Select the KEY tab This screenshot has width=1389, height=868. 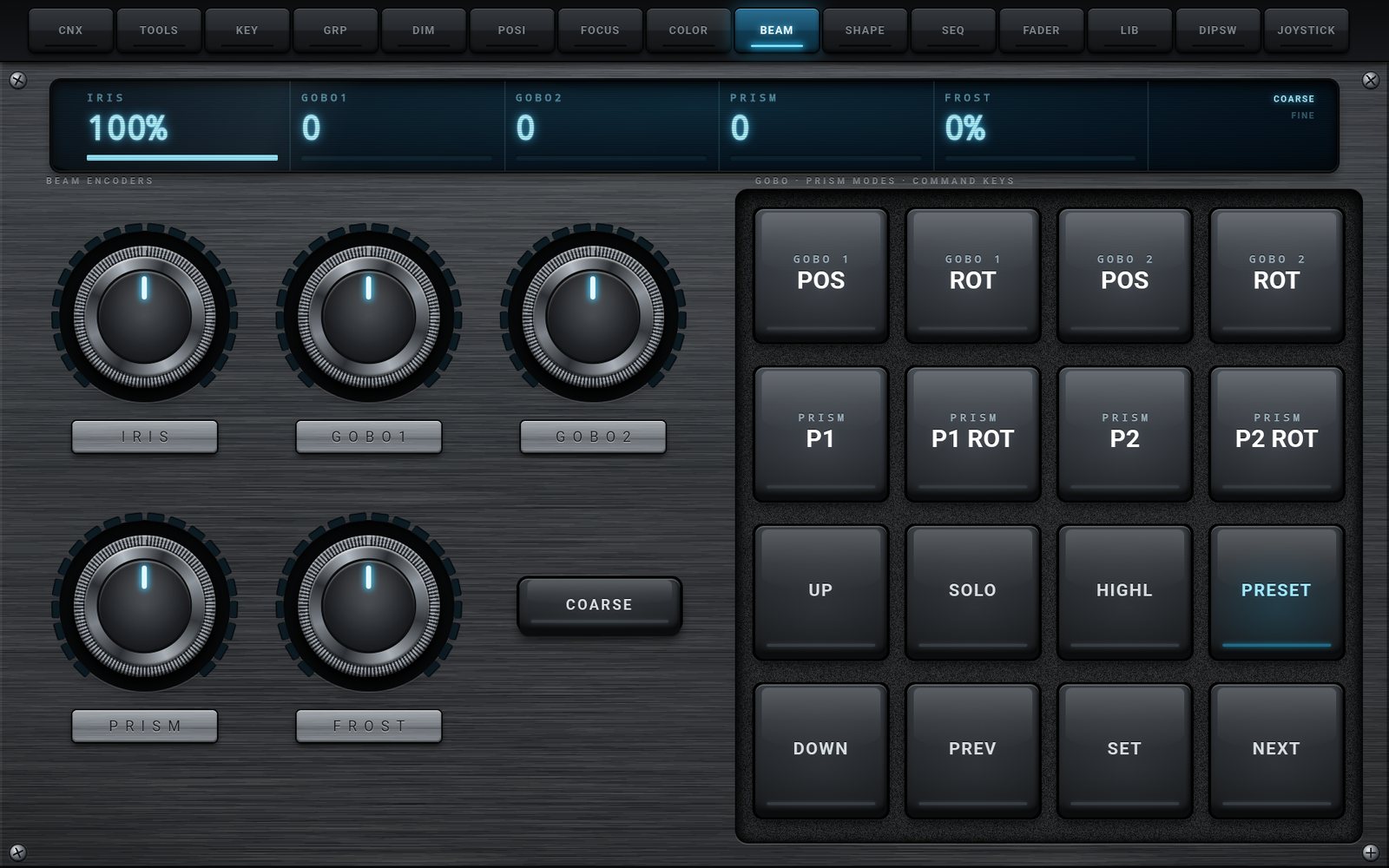pos(247,30)
